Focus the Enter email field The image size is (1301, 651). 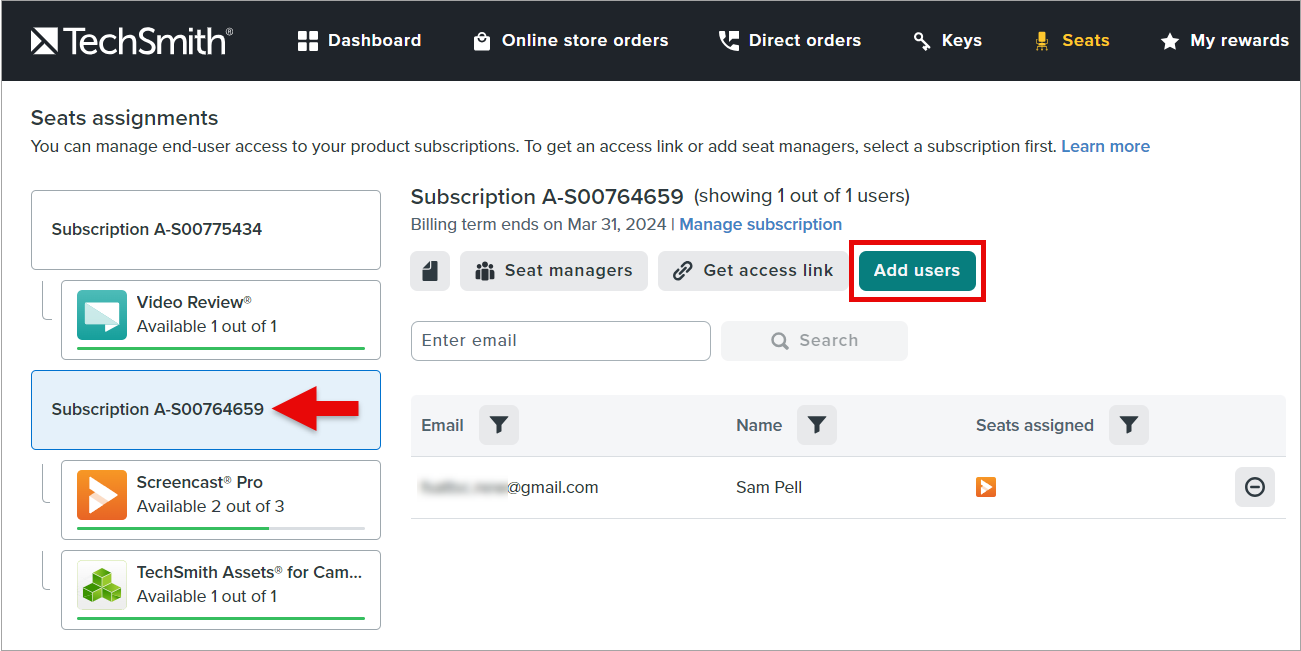point(561,341)
